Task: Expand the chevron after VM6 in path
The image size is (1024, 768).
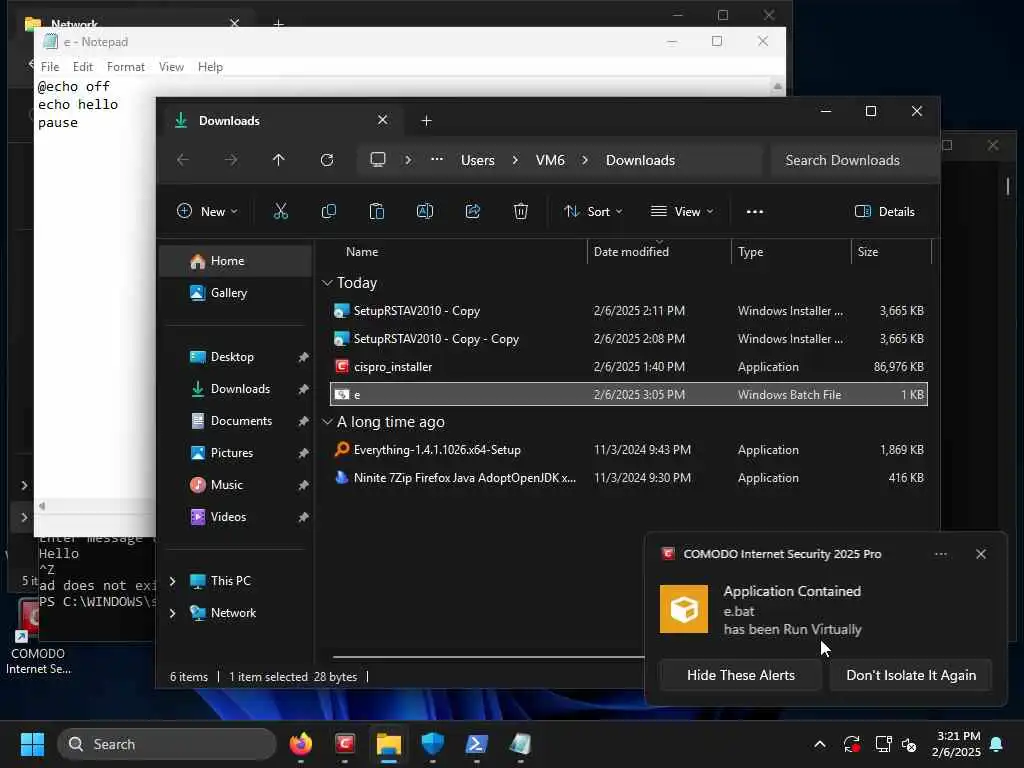Action: tap(584, 160)
